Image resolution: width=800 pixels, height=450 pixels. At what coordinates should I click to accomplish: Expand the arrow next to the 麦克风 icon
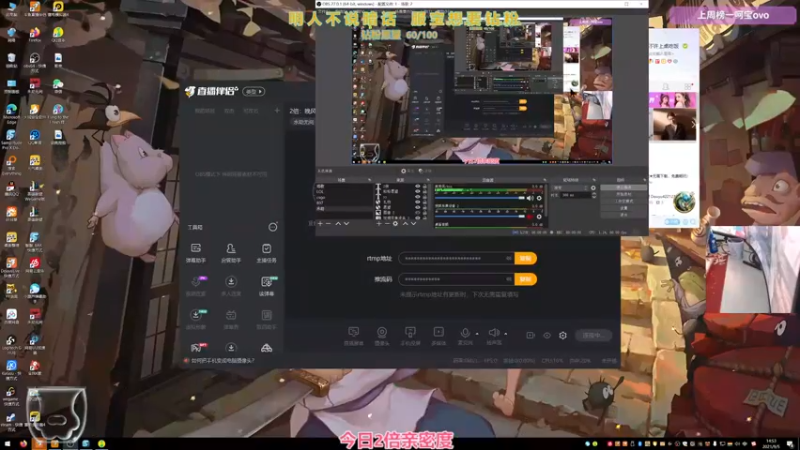(477, 334)
